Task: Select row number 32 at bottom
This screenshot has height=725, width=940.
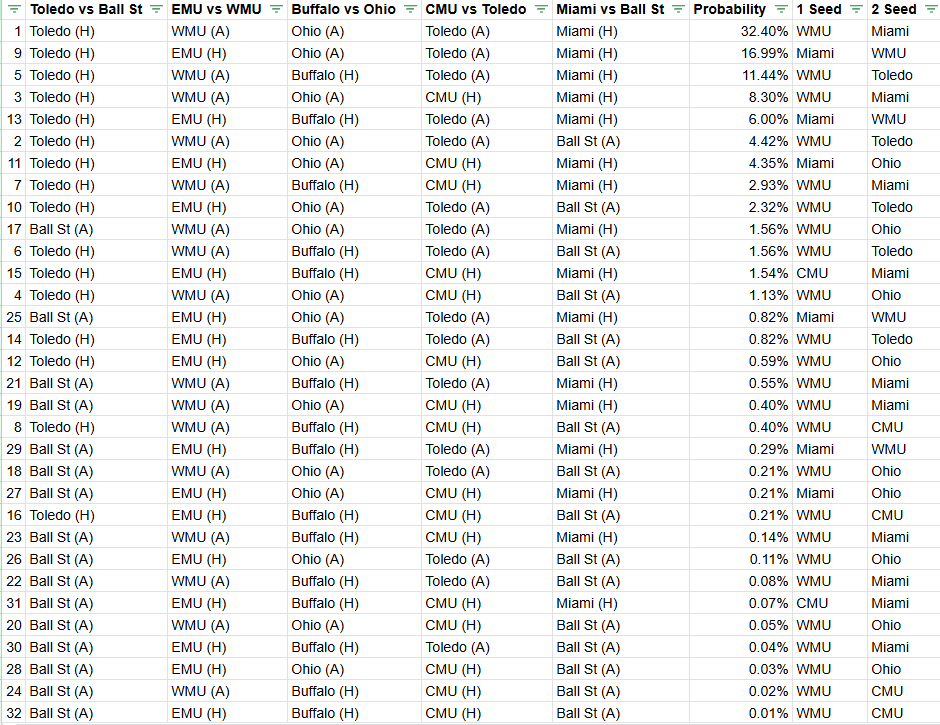Action: point(13,713)
